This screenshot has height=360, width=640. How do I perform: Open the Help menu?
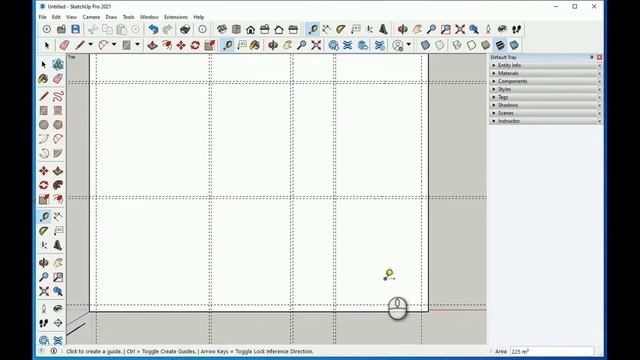198,17
